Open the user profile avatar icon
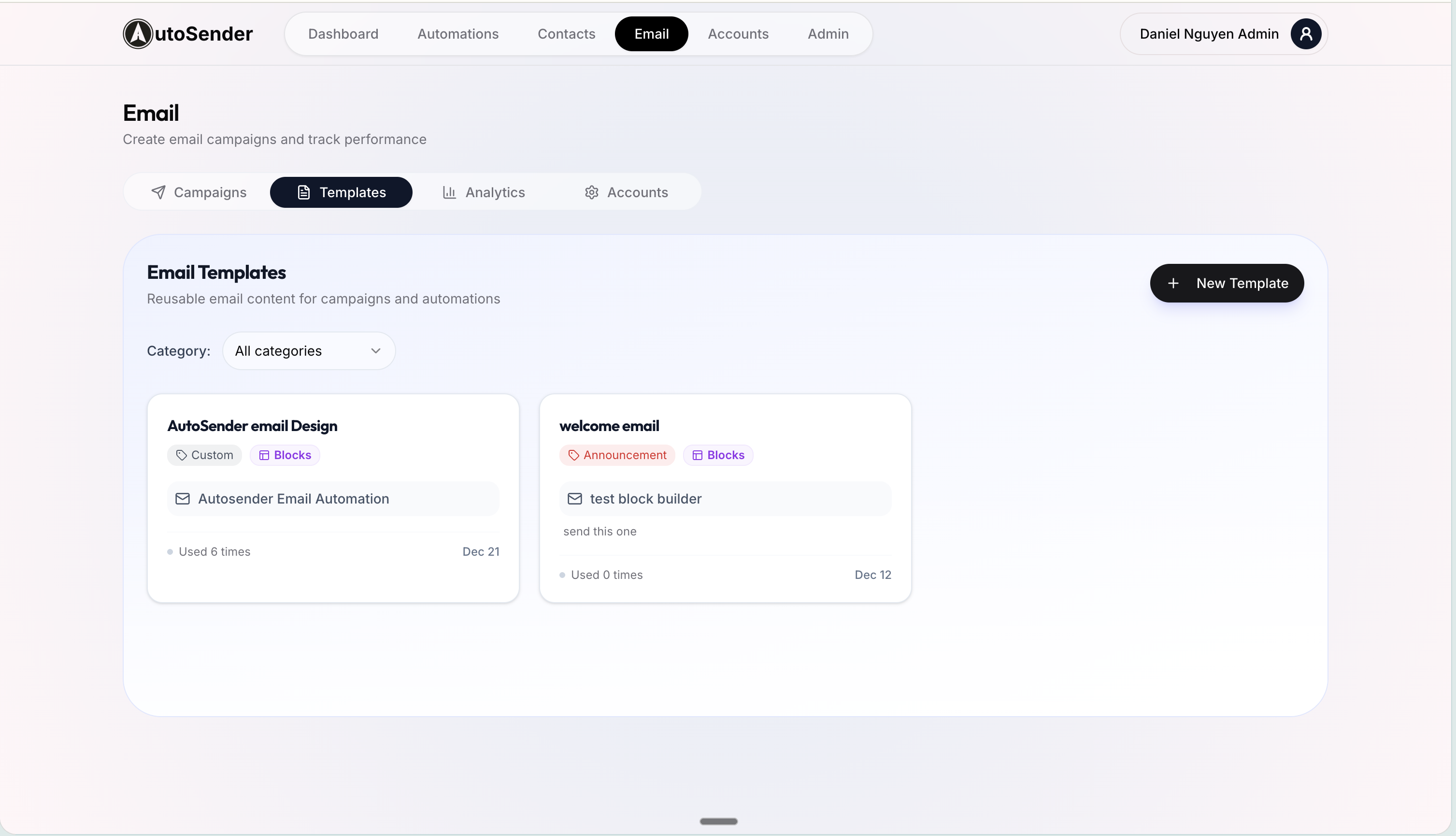 1306,34
